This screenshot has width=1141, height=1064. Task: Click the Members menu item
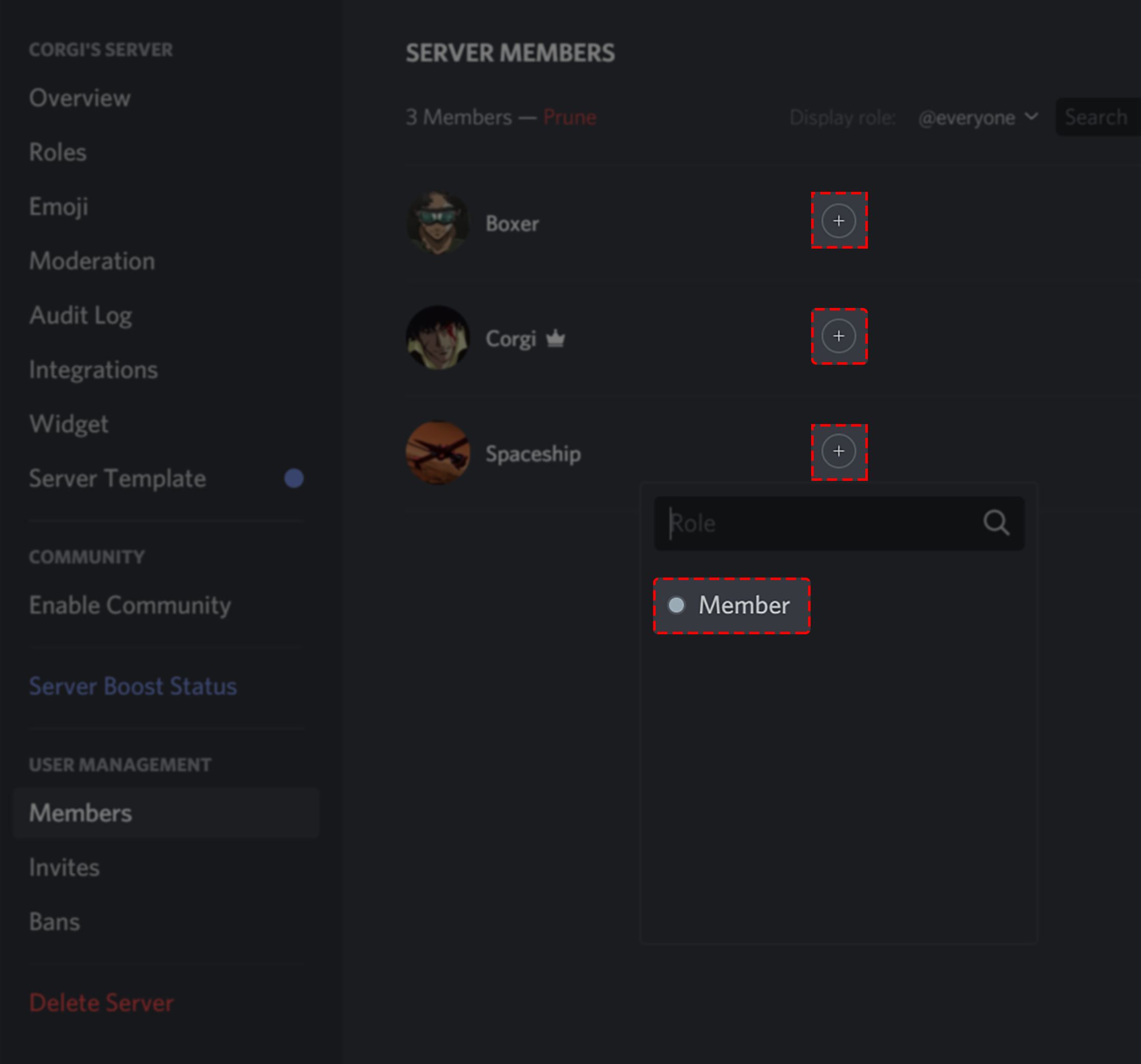(x=80, y=812)
